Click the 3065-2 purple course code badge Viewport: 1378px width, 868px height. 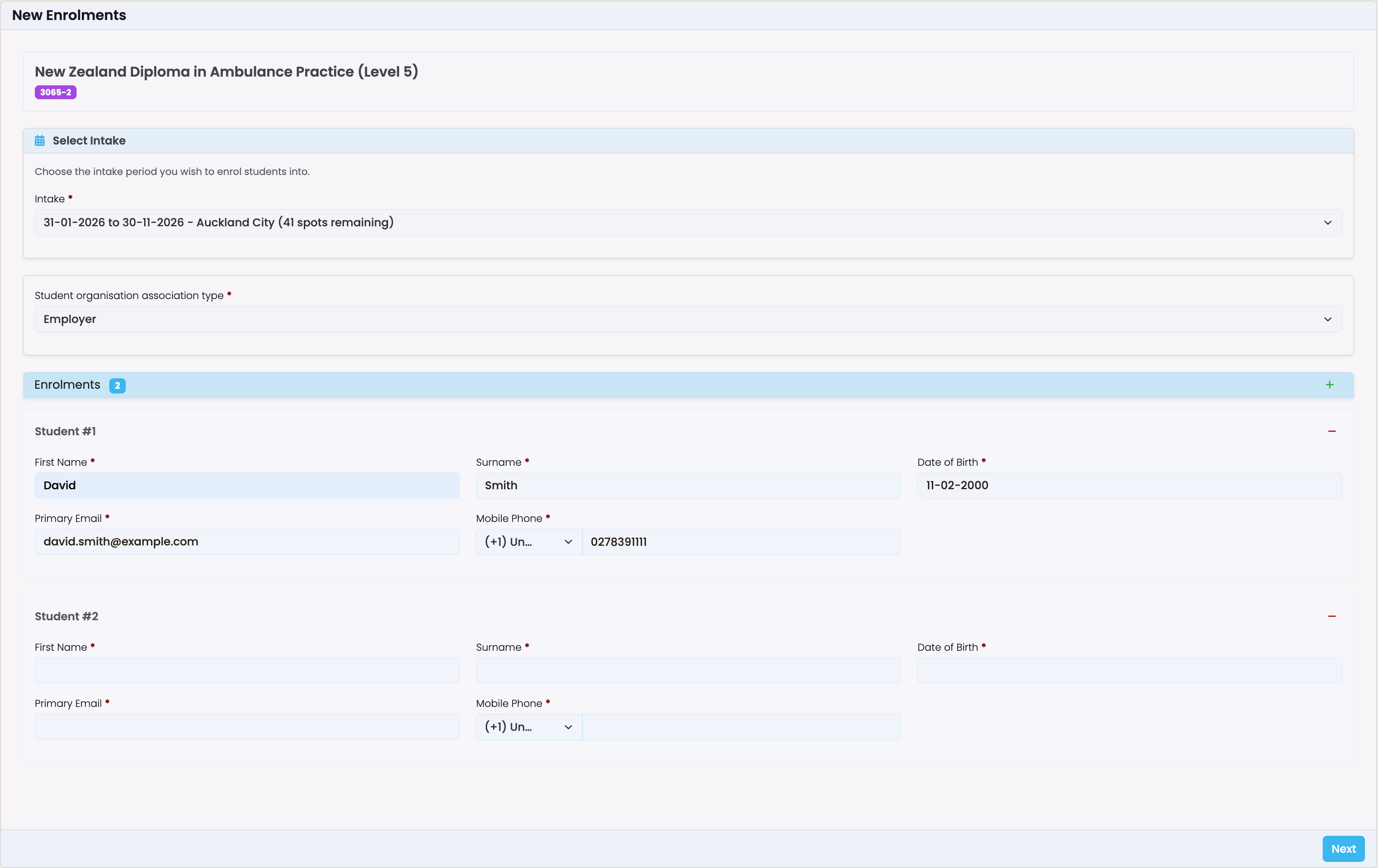(56, 92)
